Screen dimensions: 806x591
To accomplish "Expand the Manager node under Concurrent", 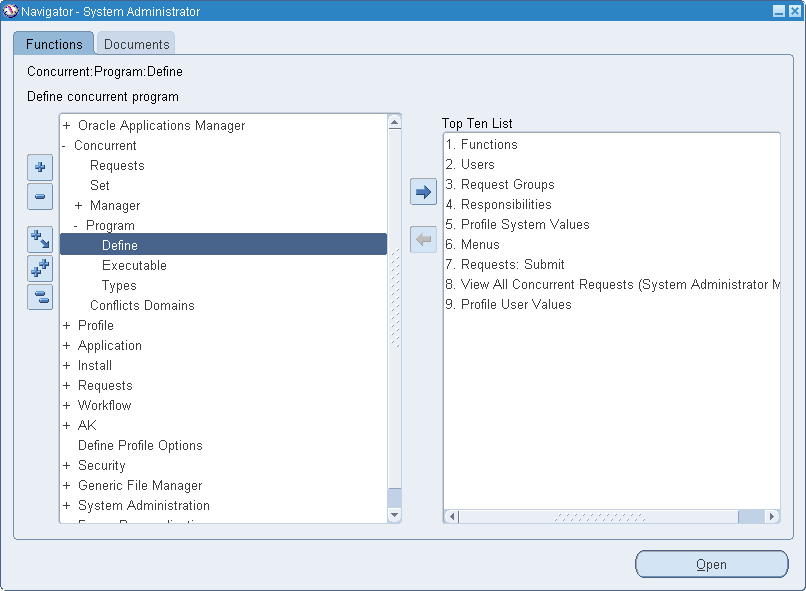I will point(78,206).
